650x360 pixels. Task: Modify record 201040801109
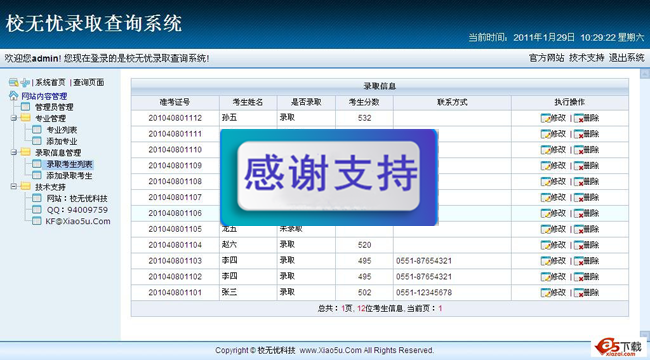tap(553, 165)
